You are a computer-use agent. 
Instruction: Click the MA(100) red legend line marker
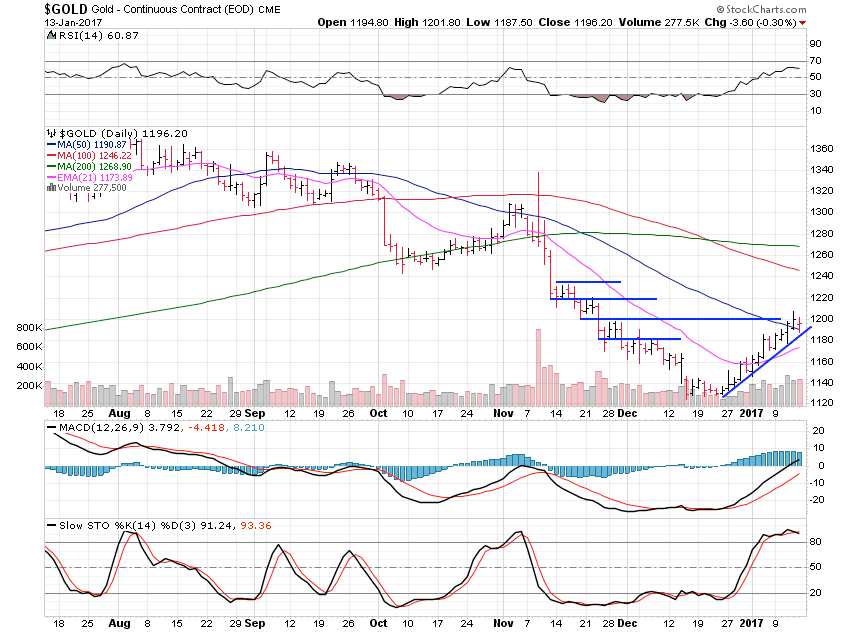click(x=51, y=156)
